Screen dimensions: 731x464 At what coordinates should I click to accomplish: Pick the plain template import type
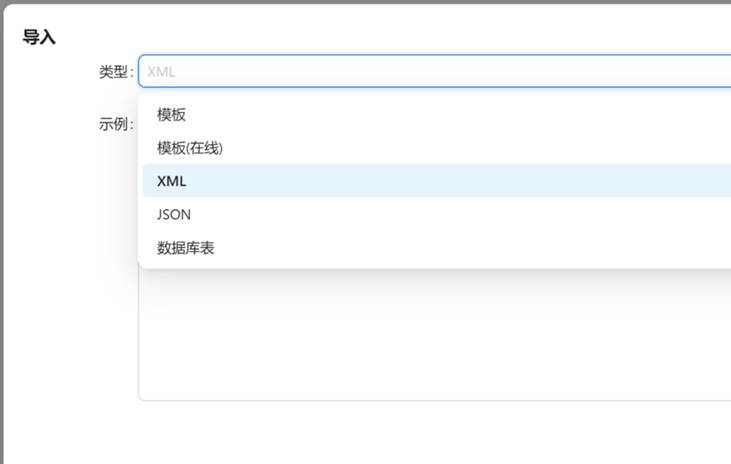point(172,115)
